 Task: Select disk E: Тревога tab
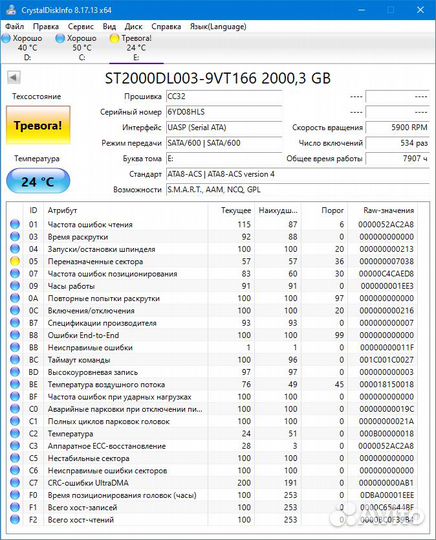point(136,48)
